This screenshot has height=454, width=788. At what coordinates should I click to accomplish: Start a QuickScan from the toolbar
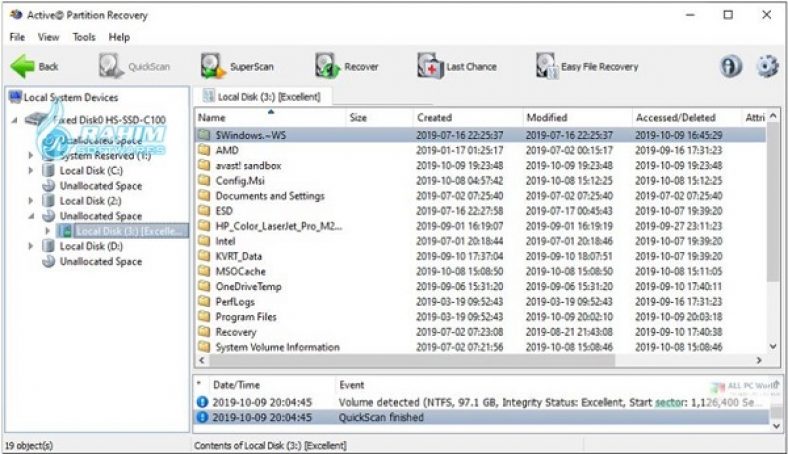(134, 66)
